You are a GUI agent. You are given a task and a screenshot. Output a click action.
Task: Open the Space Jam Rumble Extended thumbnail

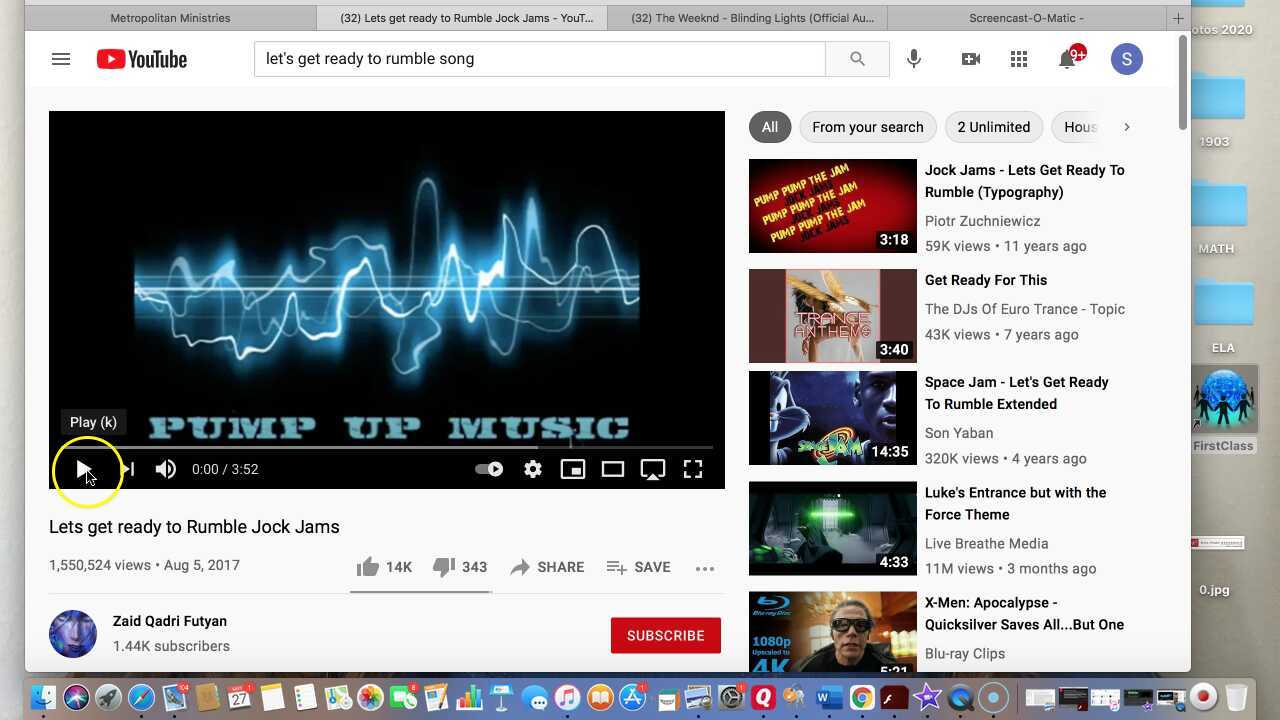click(x=833, y=418)
